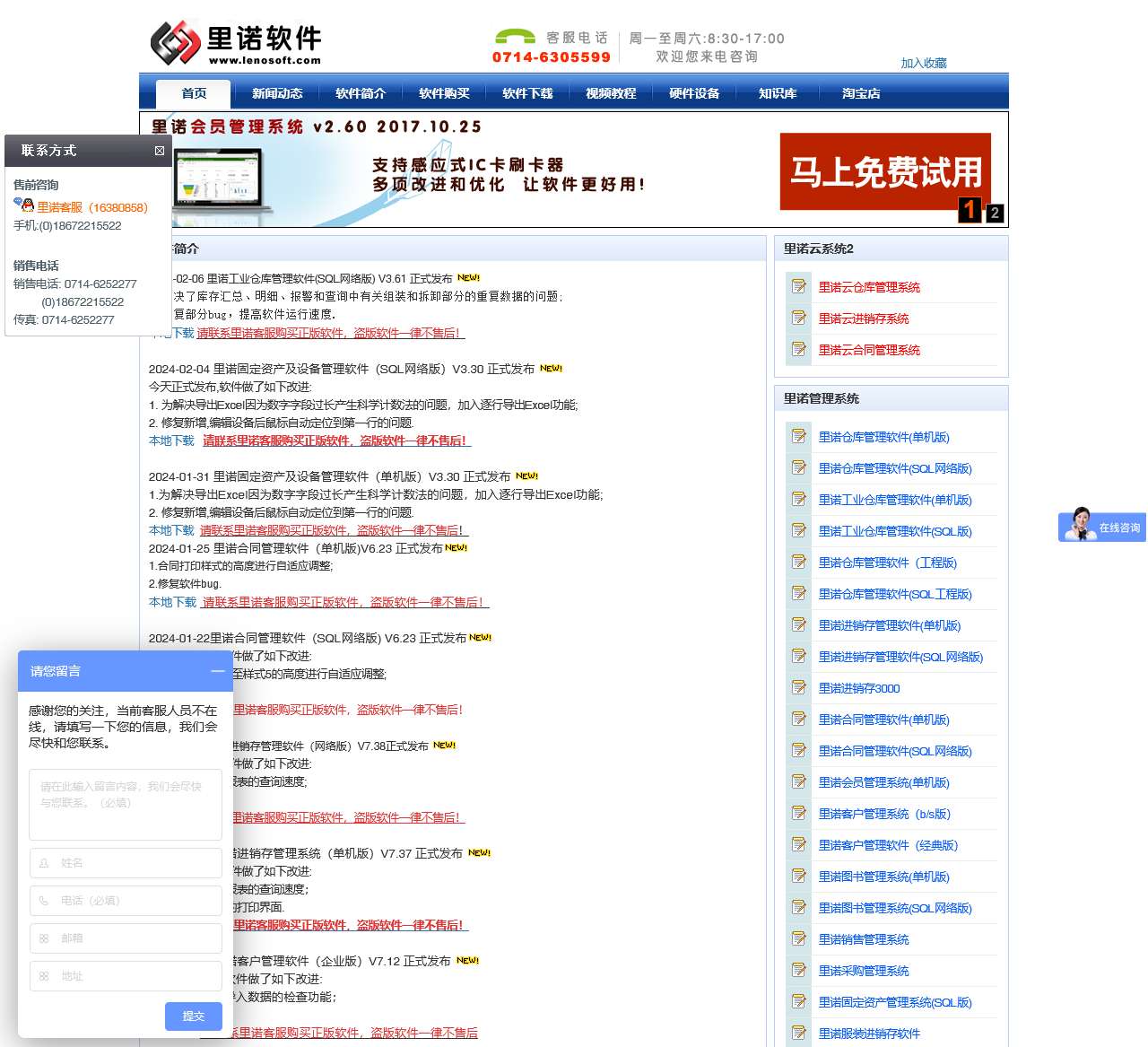Screen dimensions: 1148x1047
Task: Select banner slide 2 indicator
Action: 995,213
